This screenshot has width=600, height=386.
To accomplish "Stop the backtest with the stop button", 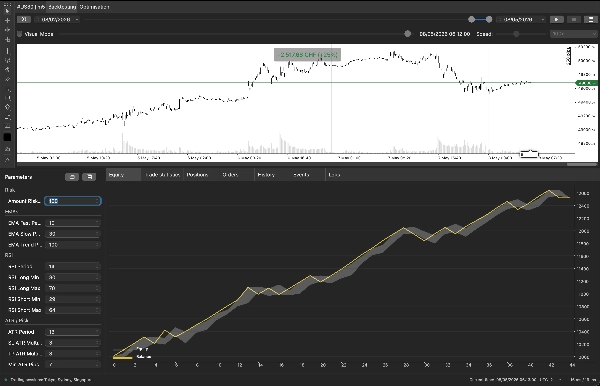I will (574, 19).
